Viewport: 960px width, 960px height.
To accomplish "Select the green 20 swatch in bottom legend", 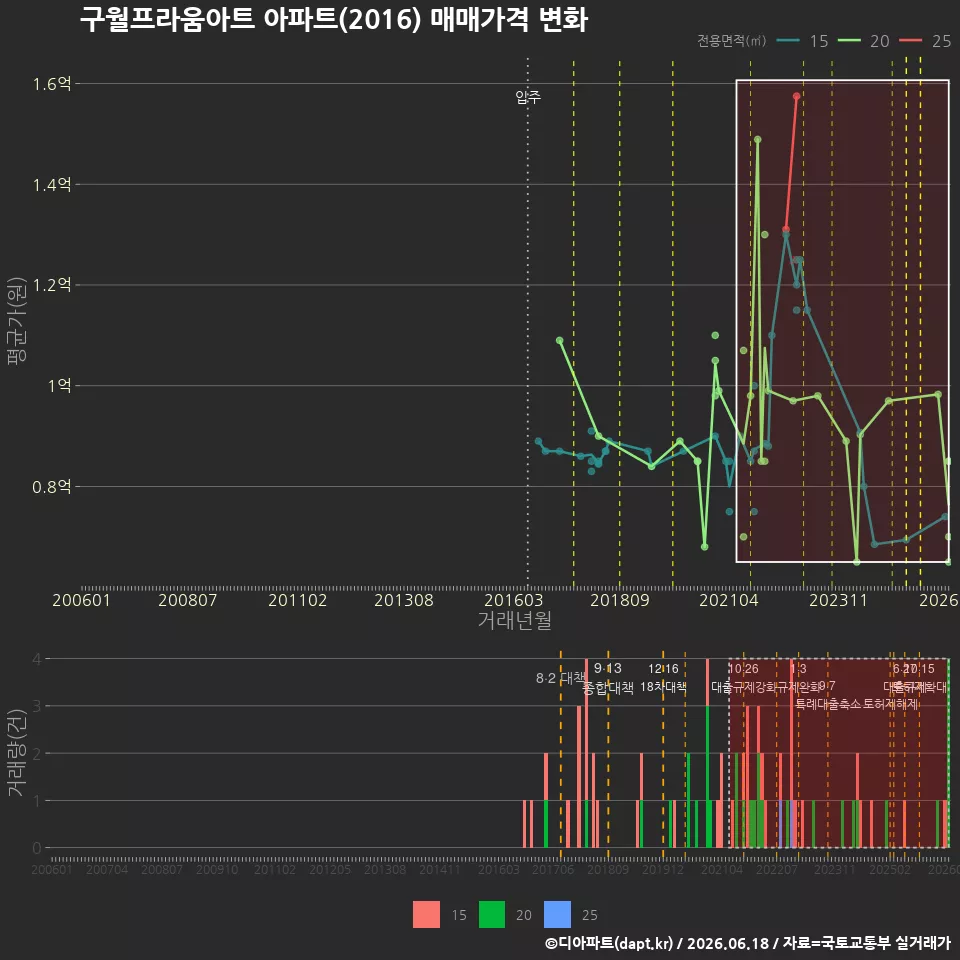I will pos(492,914).
